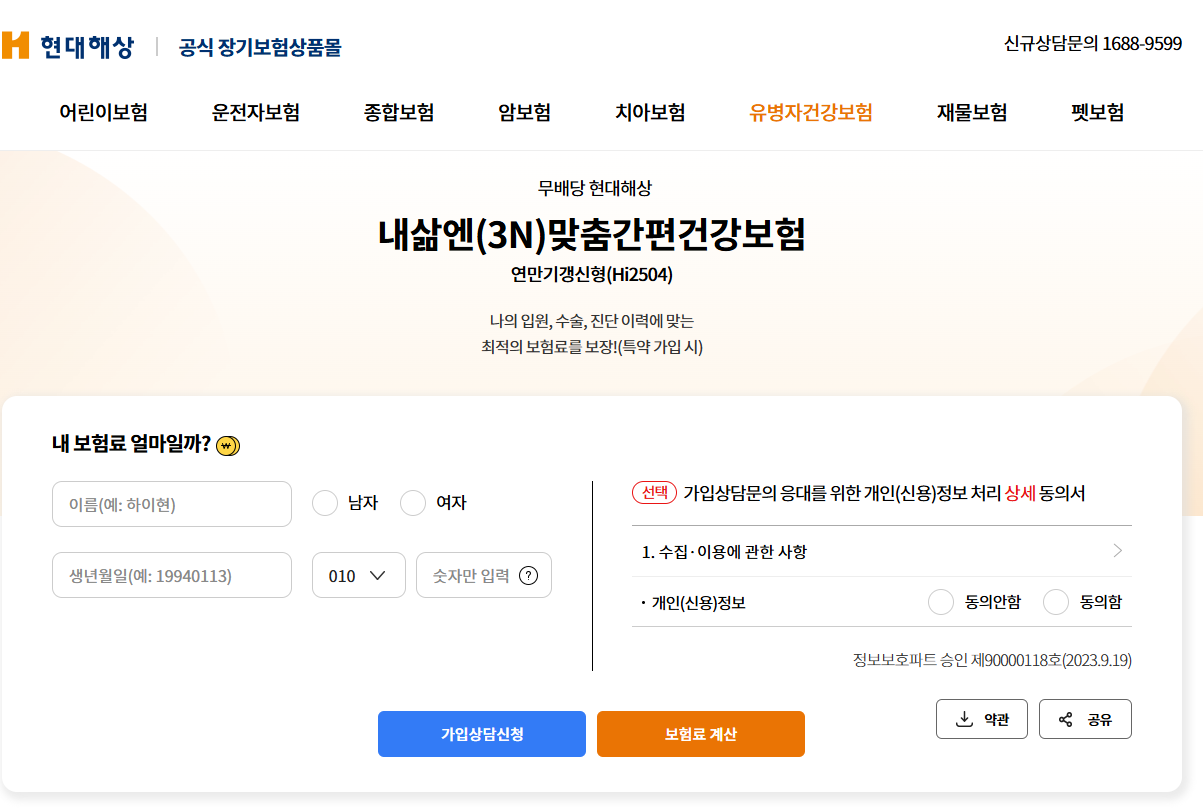This screenshot has height=809, width=1203.
Task: Open the 재물보험 menu
Action: 972,112
